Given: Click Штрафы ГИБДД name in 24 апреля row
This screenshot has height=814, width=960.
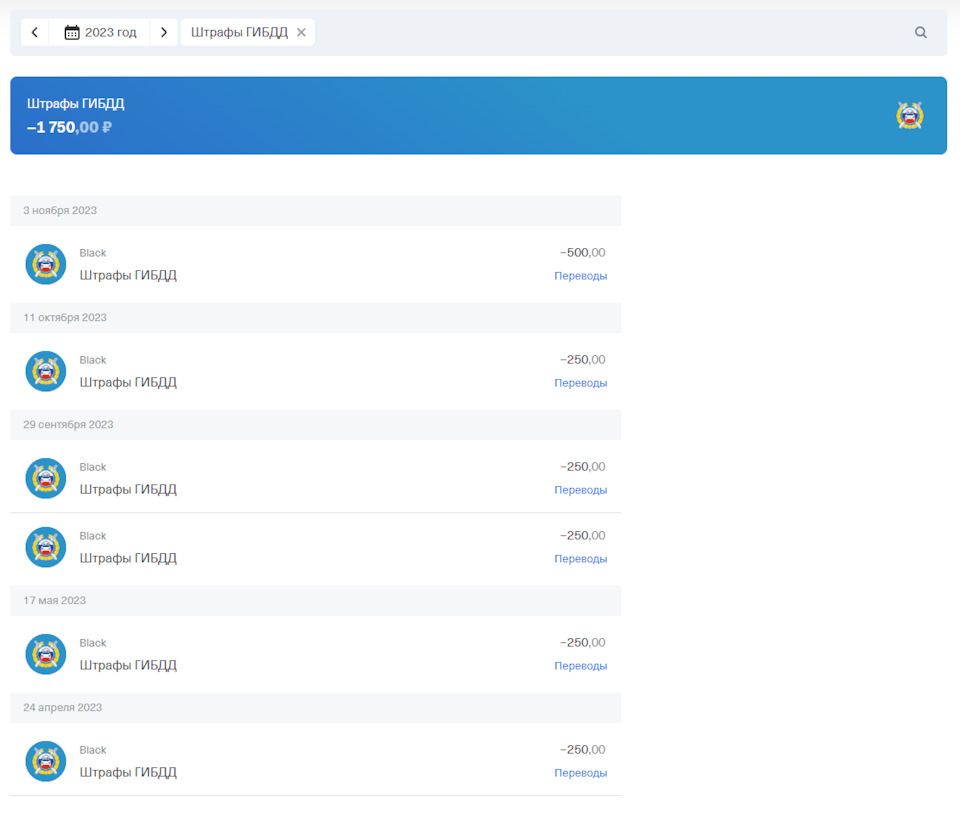Looking at the screenshot, I should [x=128, y=772].
